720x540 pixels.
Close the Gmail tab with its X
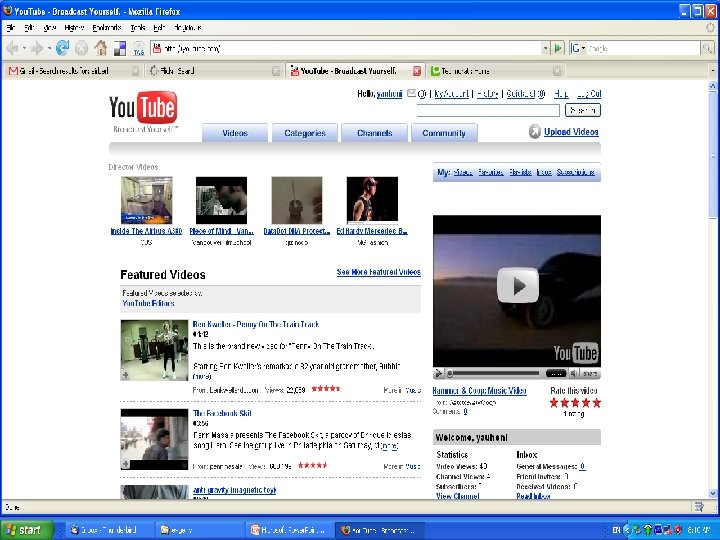tap(135, 71)
